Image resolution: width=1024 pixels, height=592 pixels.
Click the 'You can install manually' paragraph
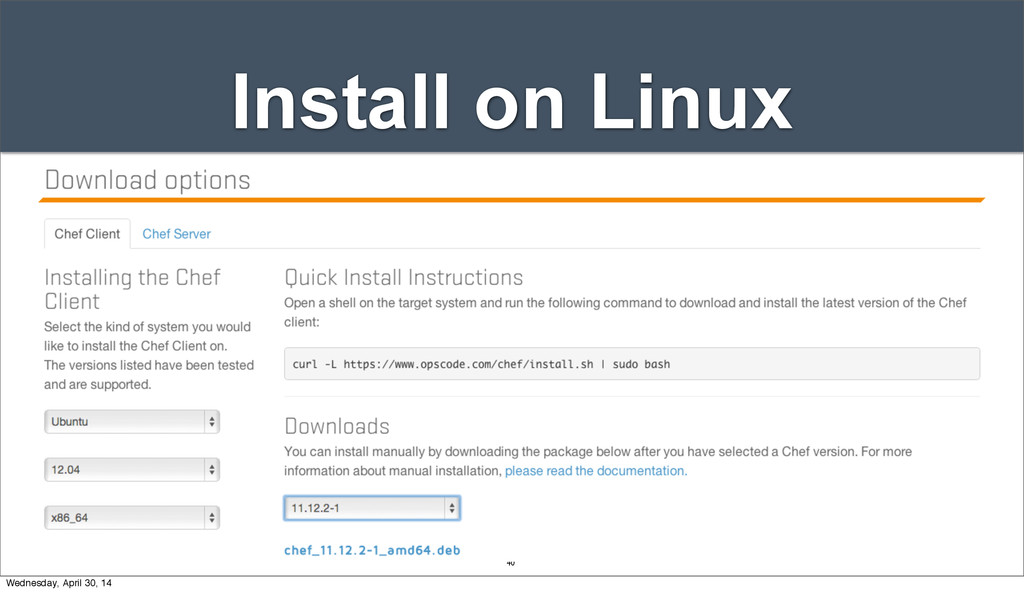click(x=597, y=461)
